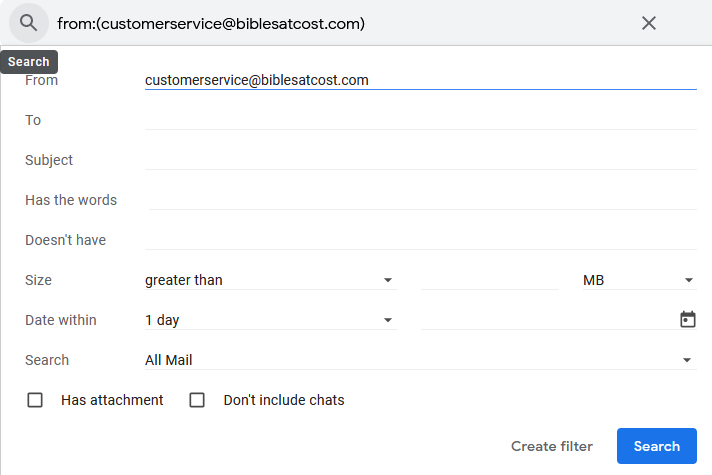Expand the MB size unit dropdown
The image size is (712, 475).
tap(639, 280)
